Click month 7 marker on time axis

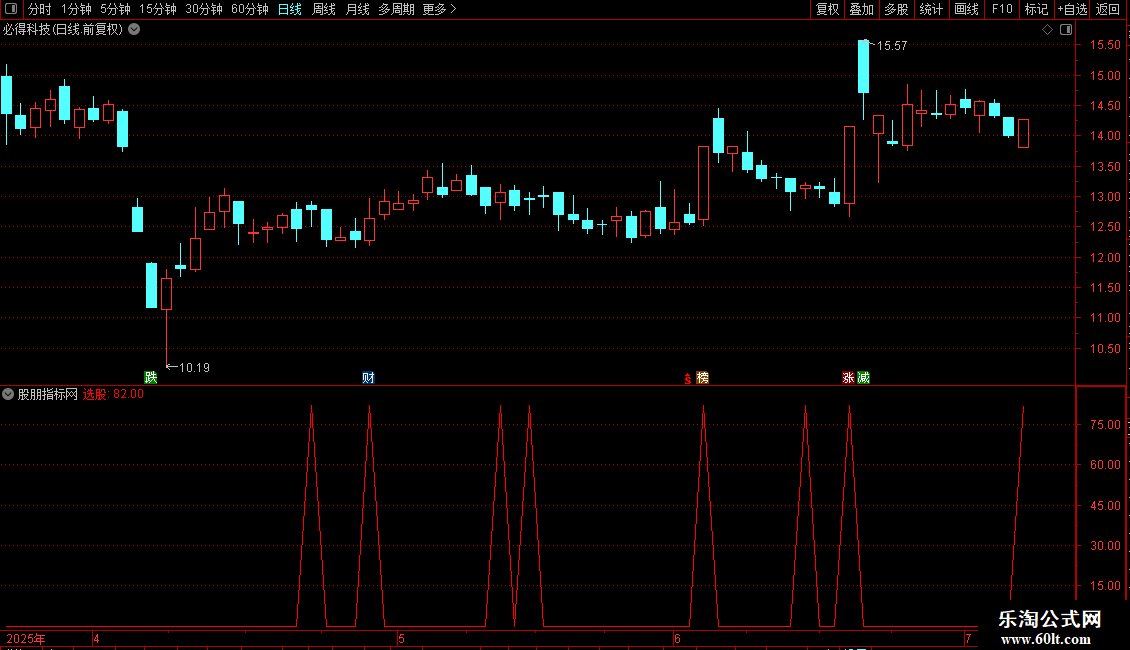pyautogui.click(x=968, y=639)
